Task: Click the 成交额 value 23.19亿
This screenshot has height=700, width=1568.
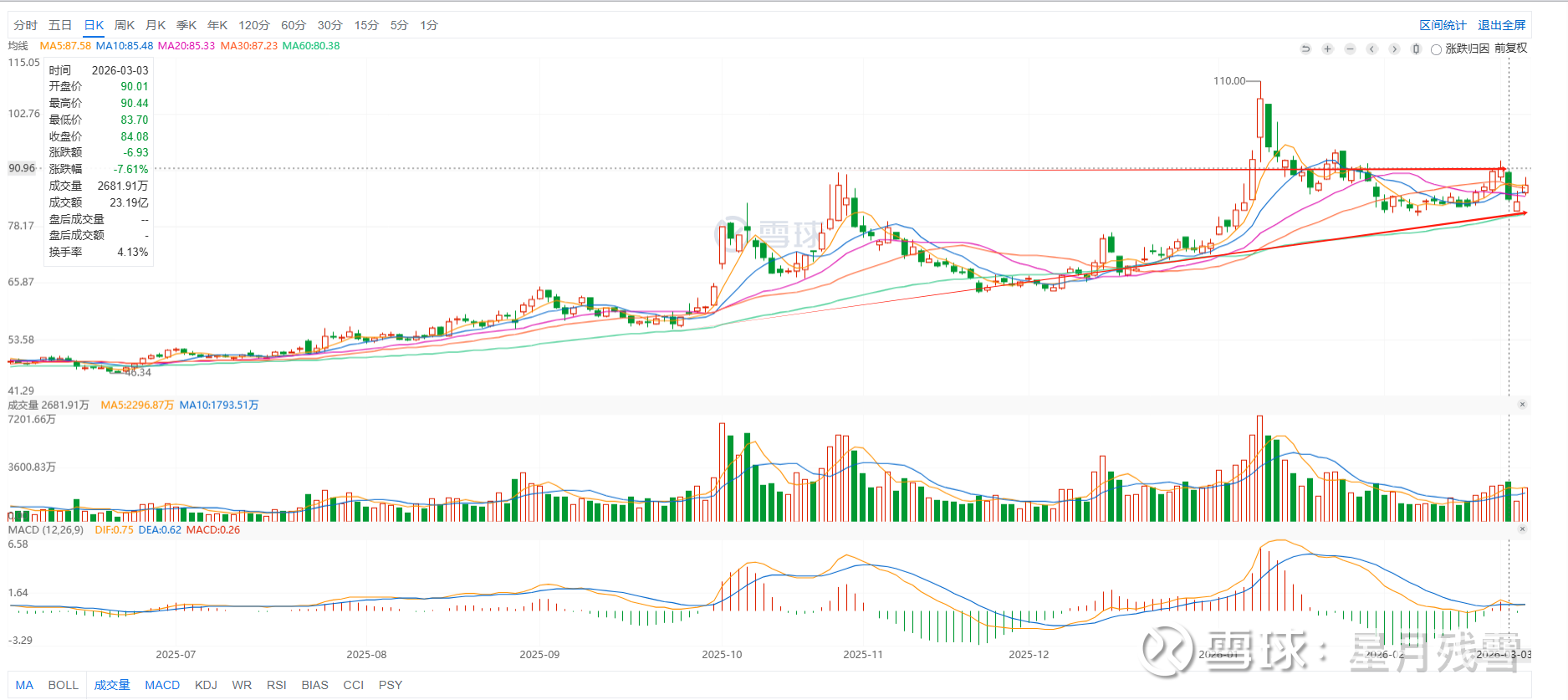Action: [130, 202]
